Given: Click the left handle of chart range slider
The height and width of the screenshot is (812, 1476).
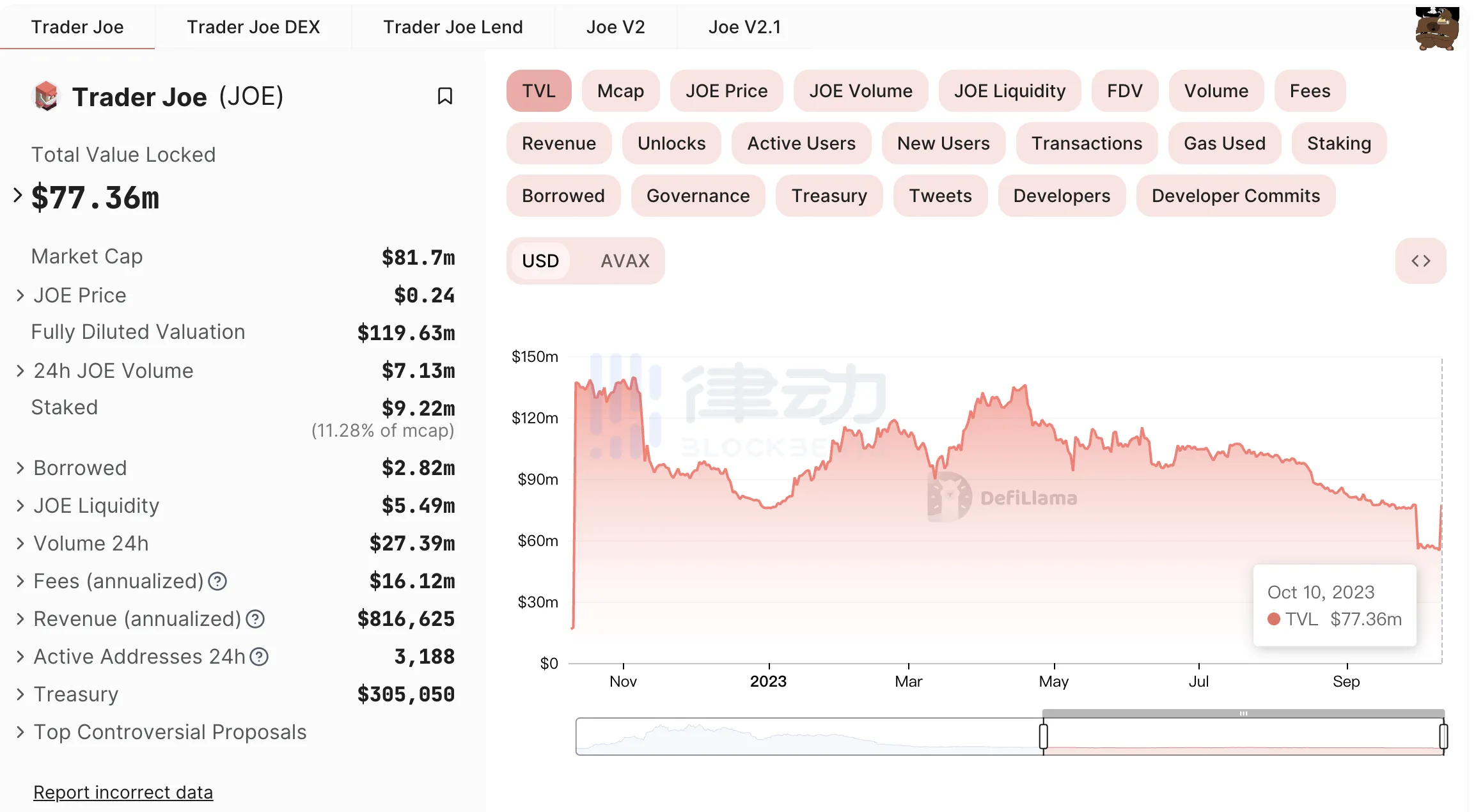Looking at the screenshot, I should point(1044,736).
